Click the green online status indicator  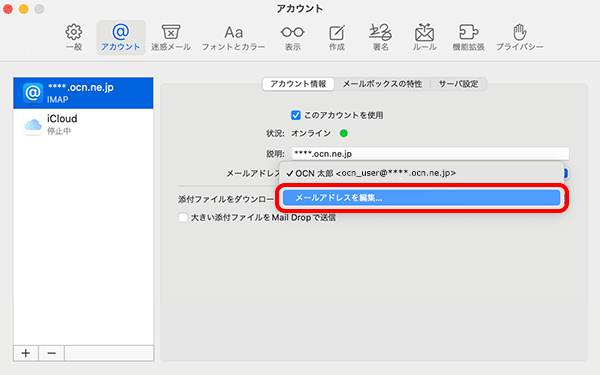click(x=344, y=133)
